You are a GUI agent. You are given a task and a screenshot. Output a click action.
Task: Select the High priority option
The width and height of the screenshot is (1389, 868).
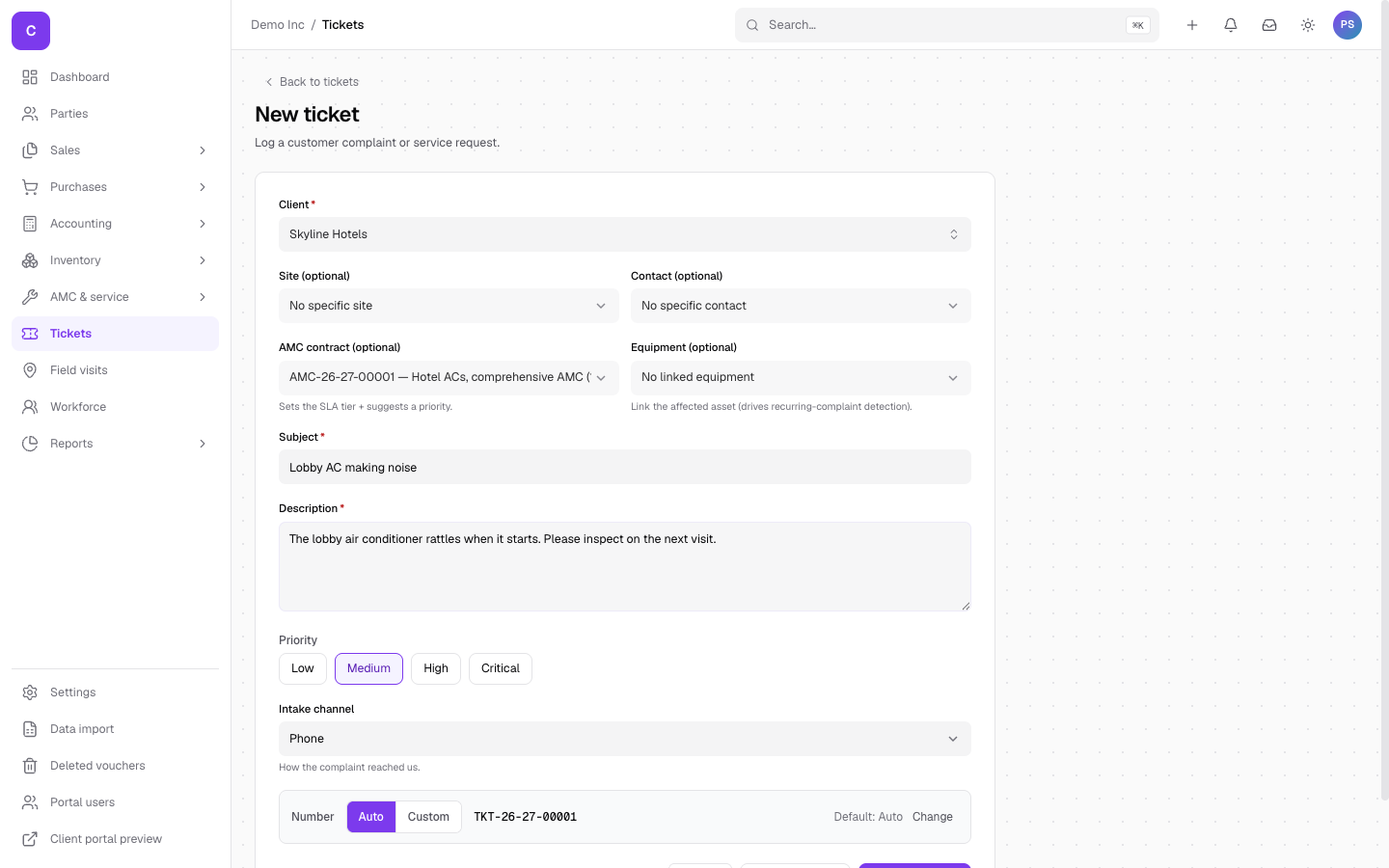(x=436, y=668)
